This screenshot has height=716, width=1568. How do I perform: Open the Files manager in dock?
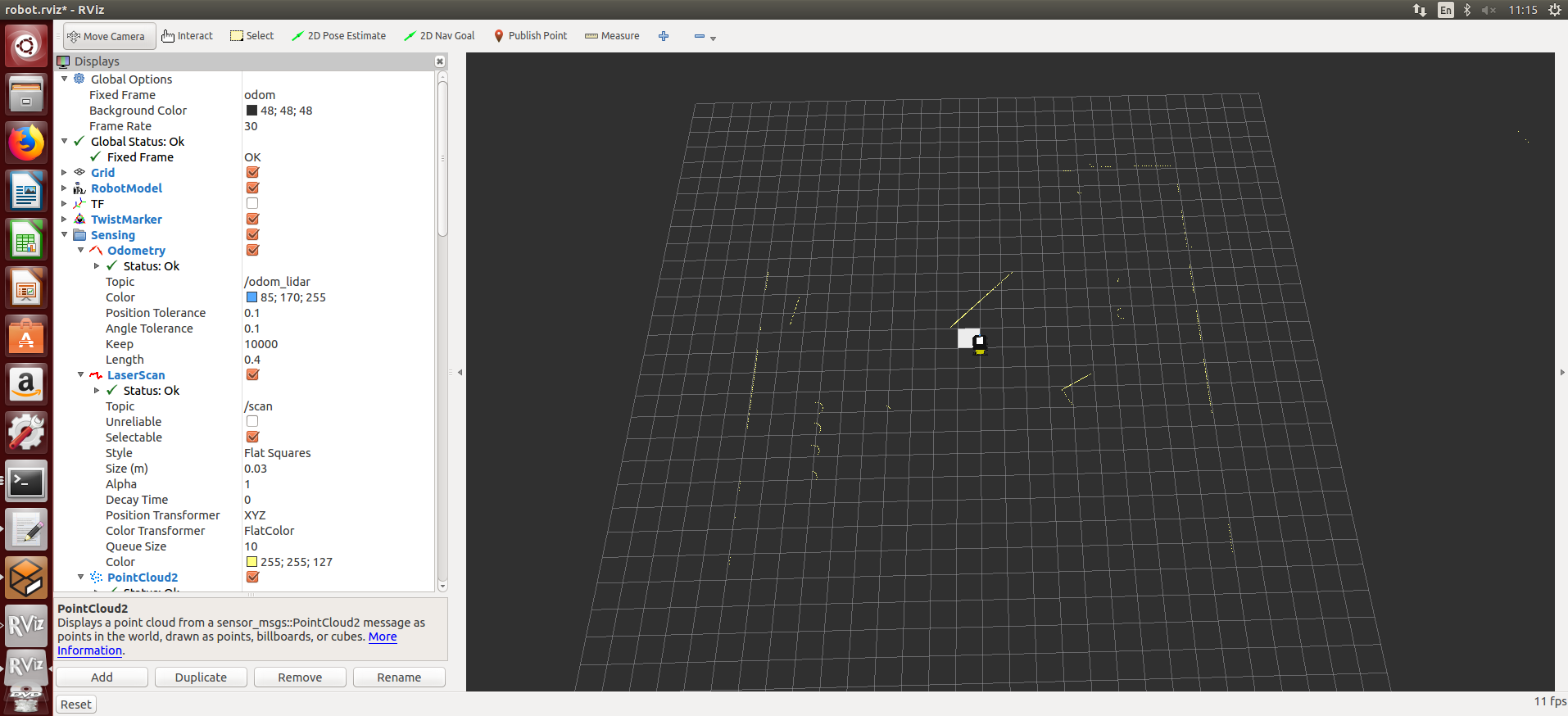(x=26, y=94)
